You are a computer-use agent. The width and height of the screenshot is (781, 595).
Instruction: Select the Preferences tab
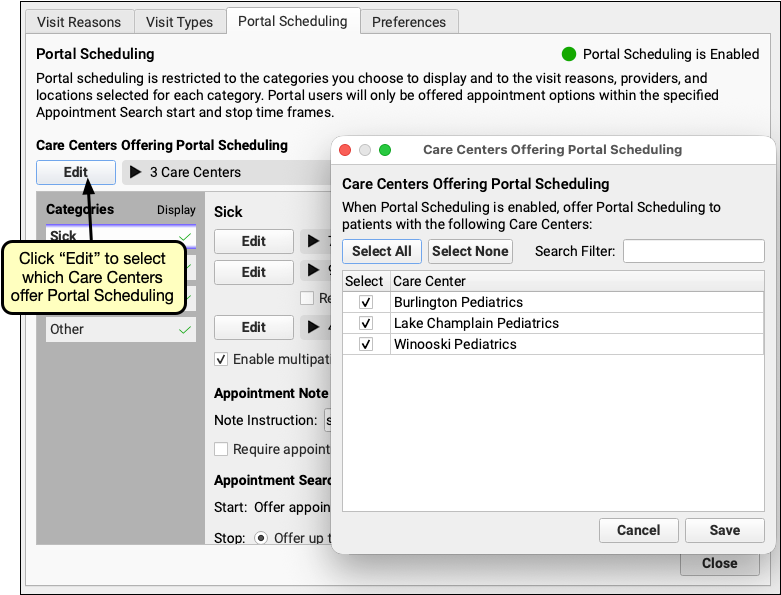pyautogui.click(x=409, y=21)
